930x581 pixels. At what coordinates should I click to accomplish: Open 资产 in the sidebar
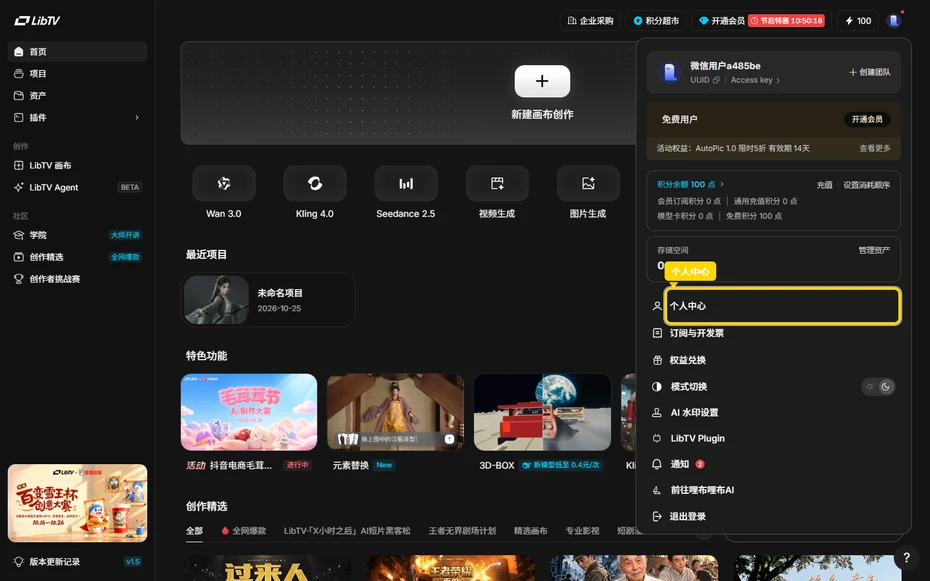(x=78, y=95)
